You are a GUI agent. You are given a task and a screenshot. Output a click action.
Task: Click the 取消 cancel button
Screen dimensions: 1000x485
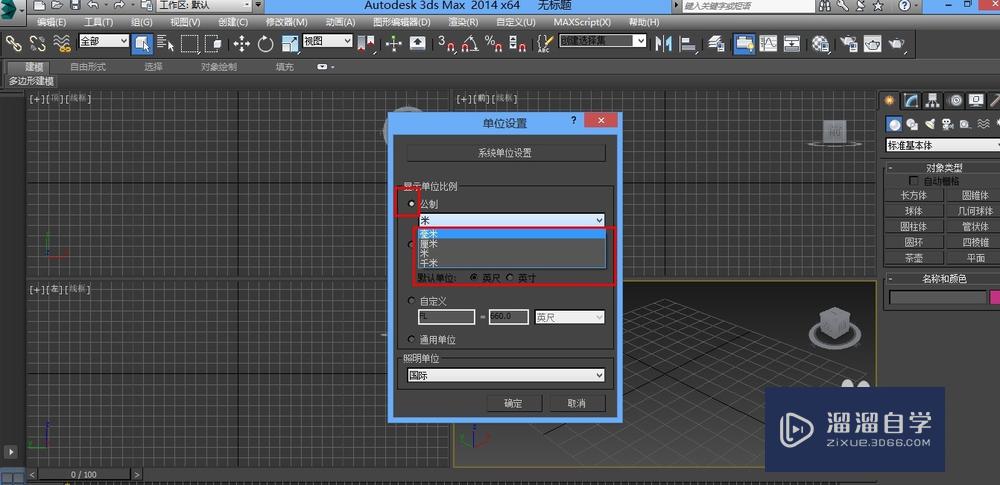pyautogui.click(x=577, y=403)
